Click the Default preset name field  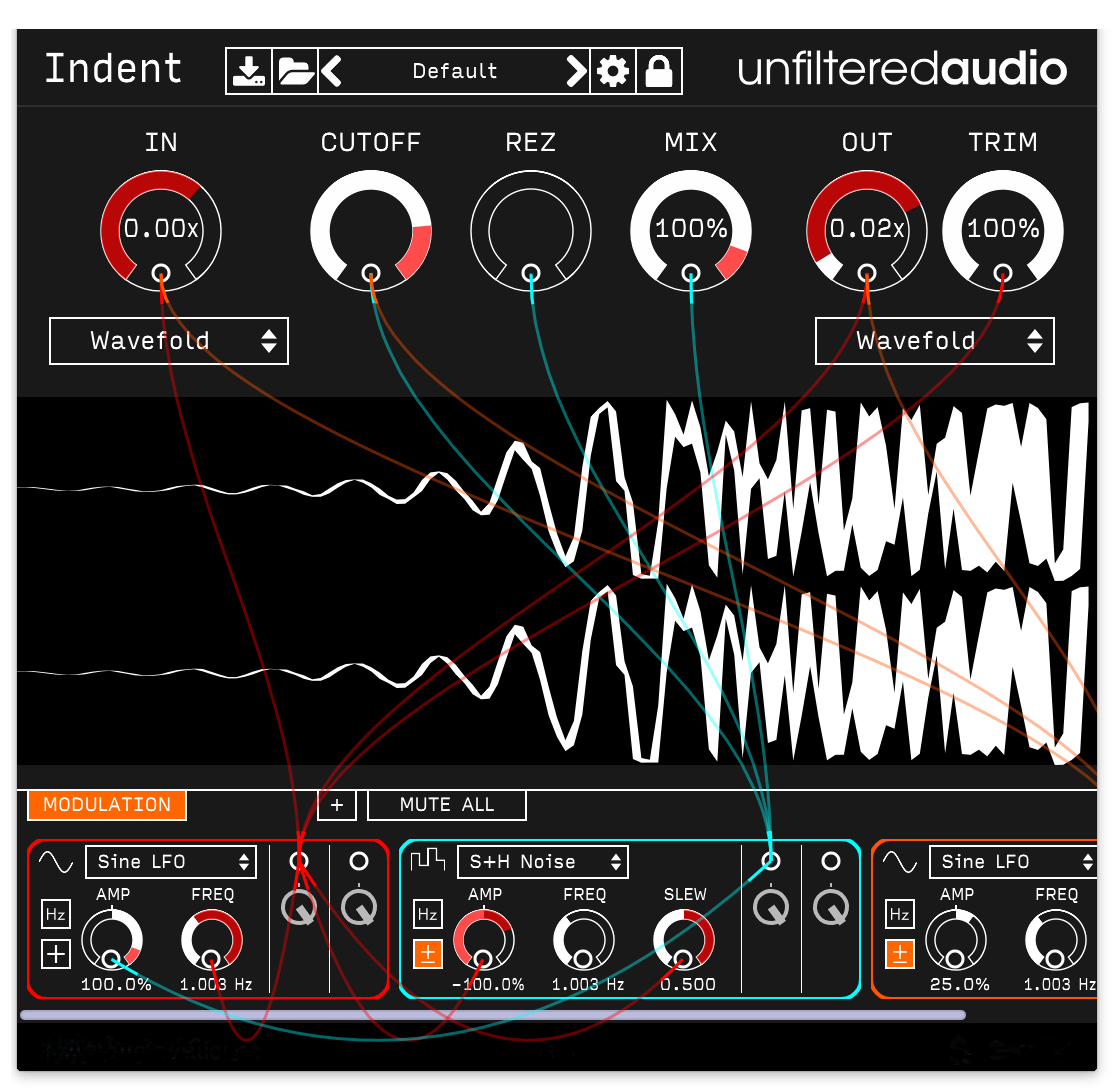pyautogui.click(x=455, y=71)
